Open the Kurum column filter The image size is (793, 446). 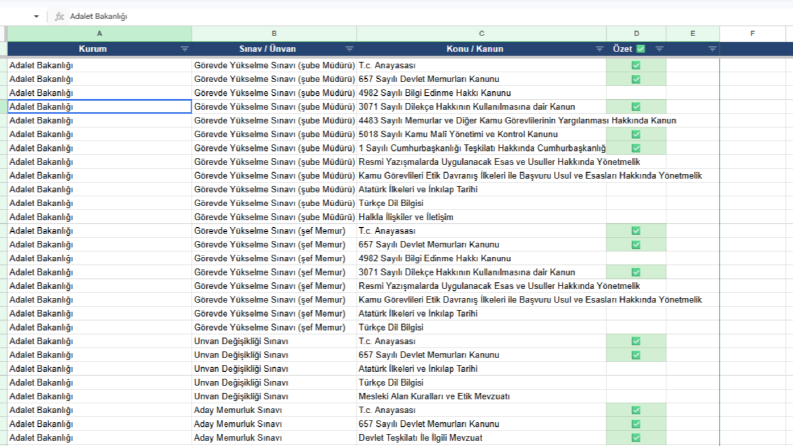pyautogui.click(x=185, y=49)
